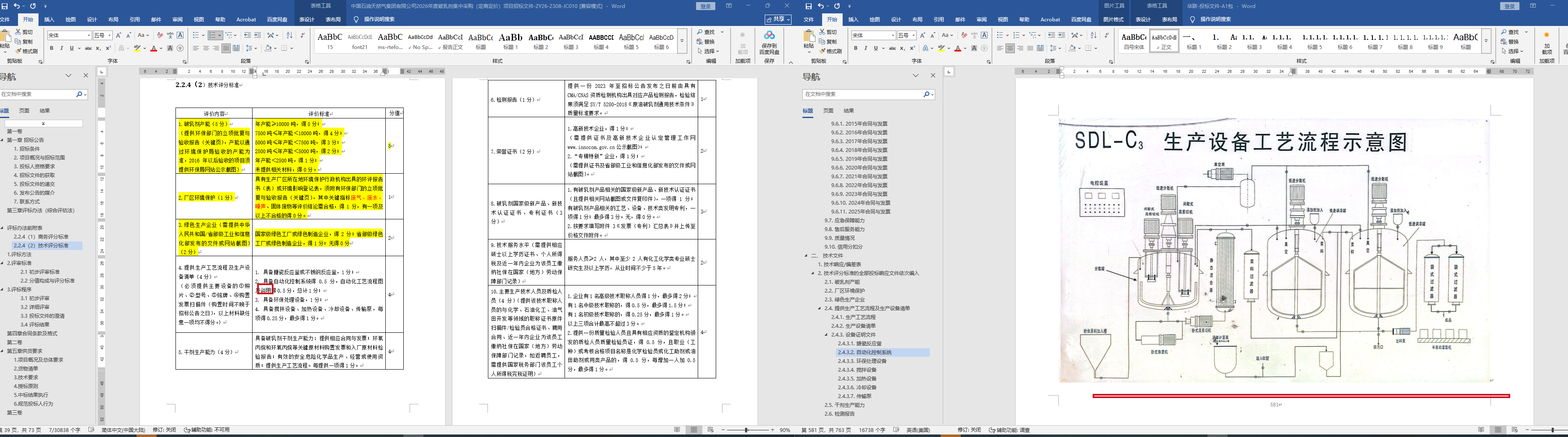The image size is (1568, 437).
Task: Increase indent in right Word window
Action: (x=1062, y=35)
